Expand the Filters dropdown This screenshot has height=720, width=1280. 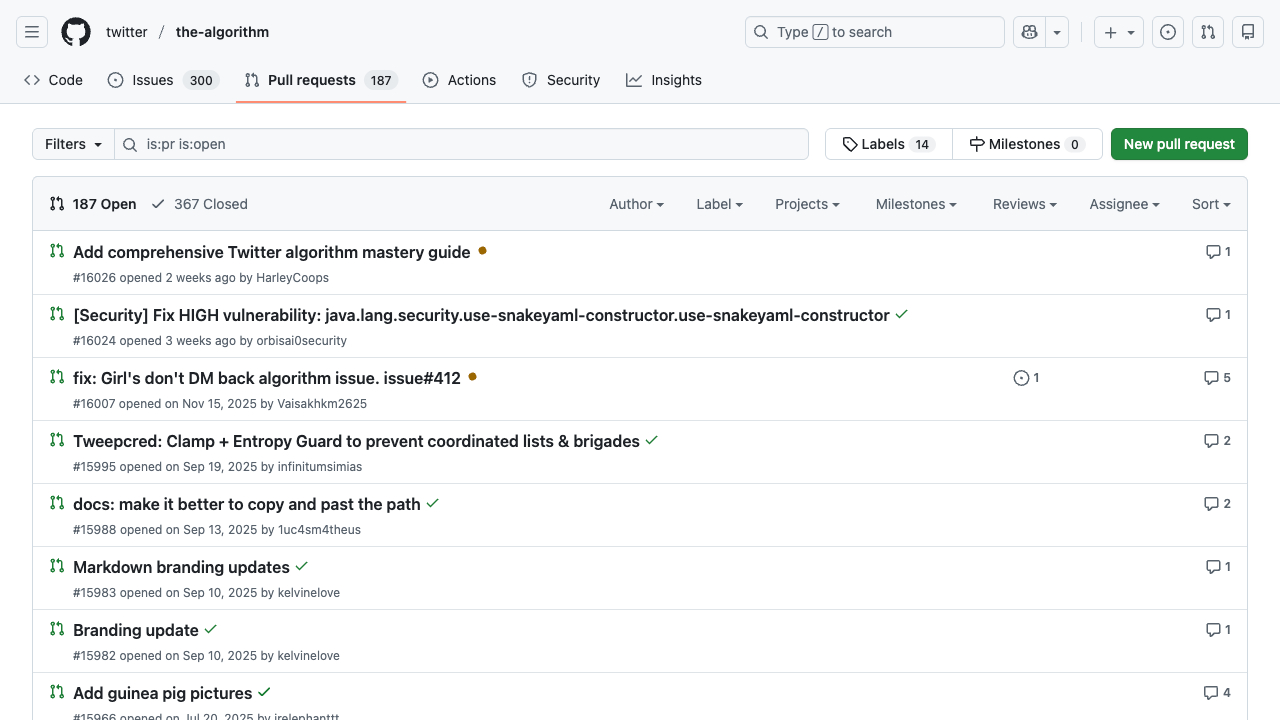pos(74,144)
